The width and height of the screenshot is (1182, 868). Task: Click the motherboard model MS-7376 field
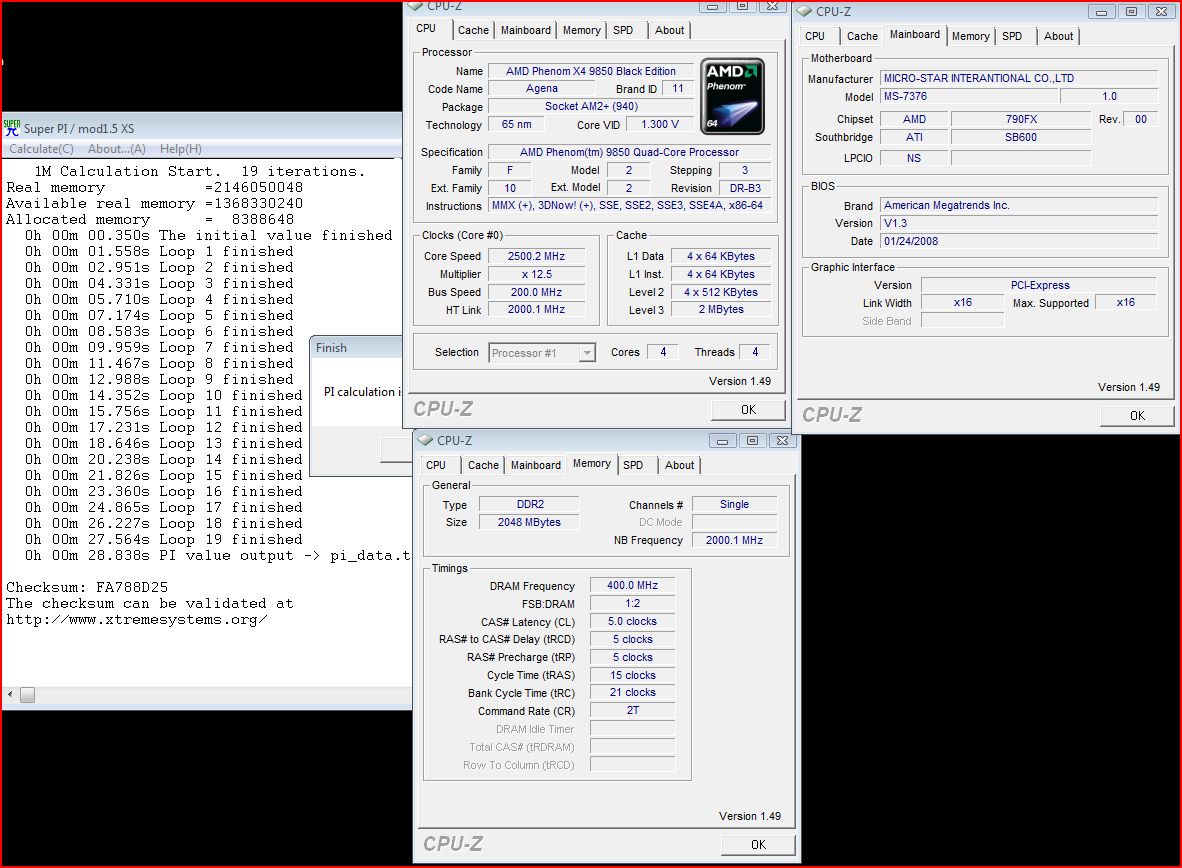(969, 97)
